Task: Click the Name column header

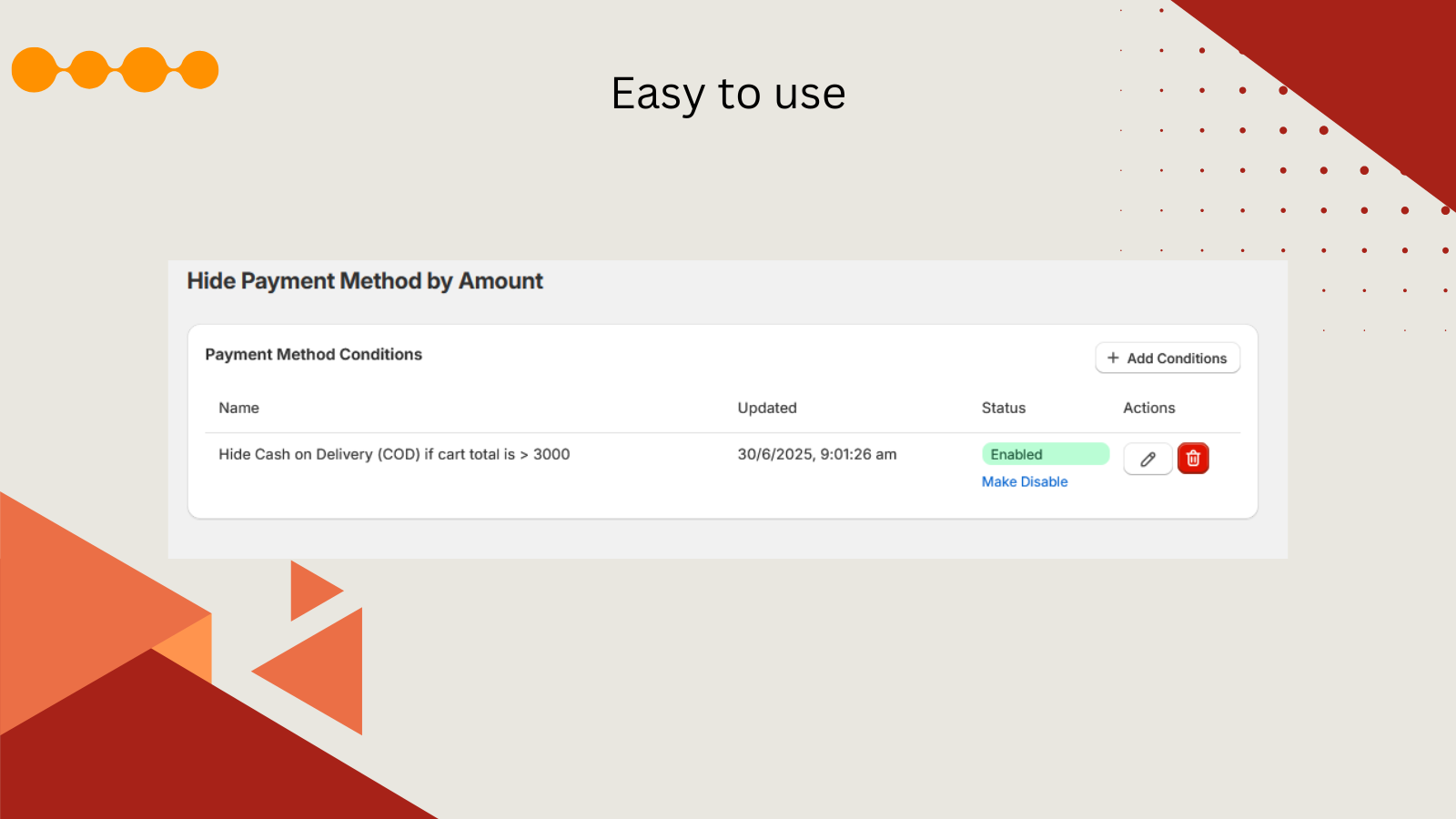Action: pos(238,408)
